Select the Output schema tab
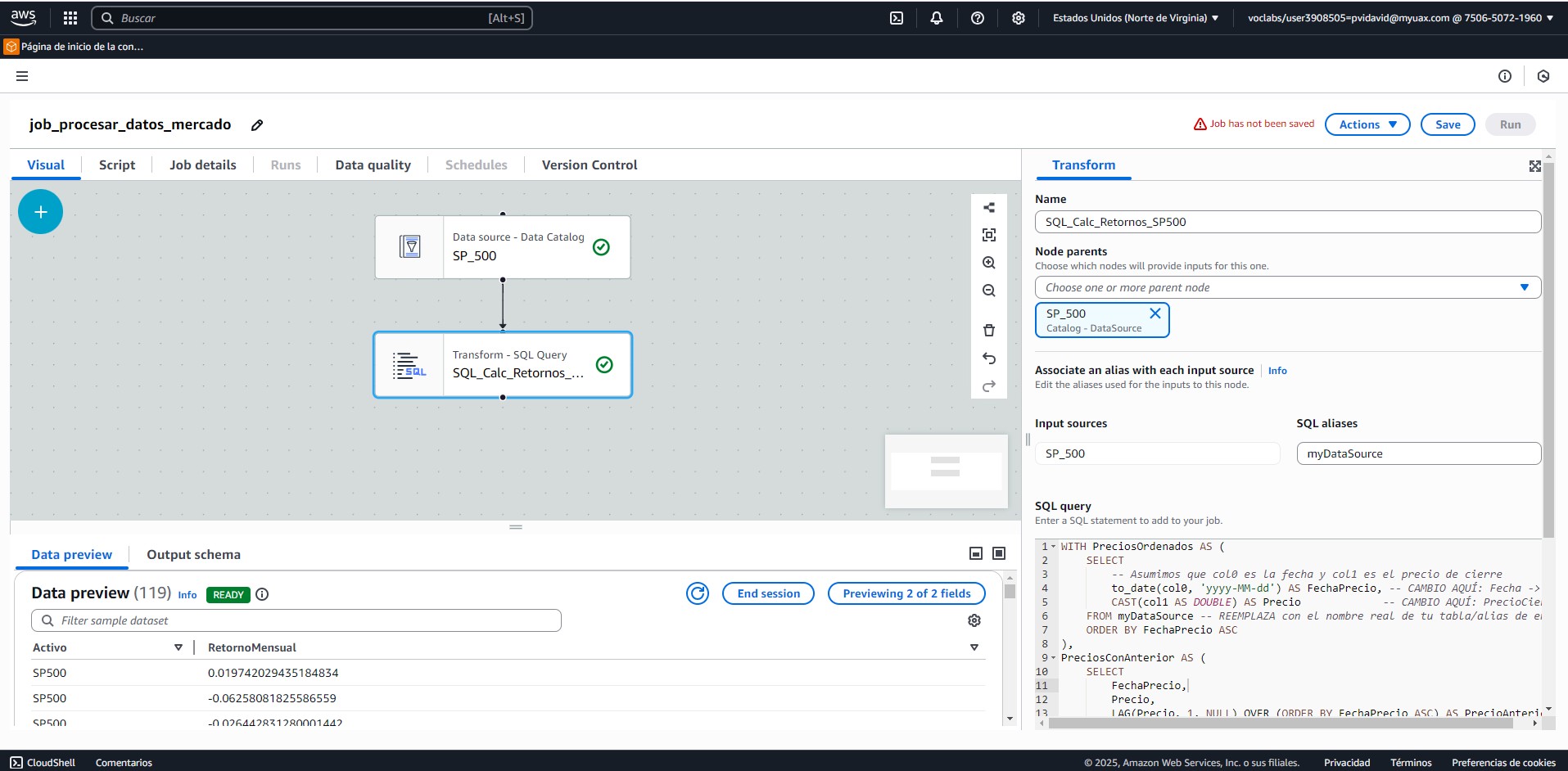 [194, 554]
